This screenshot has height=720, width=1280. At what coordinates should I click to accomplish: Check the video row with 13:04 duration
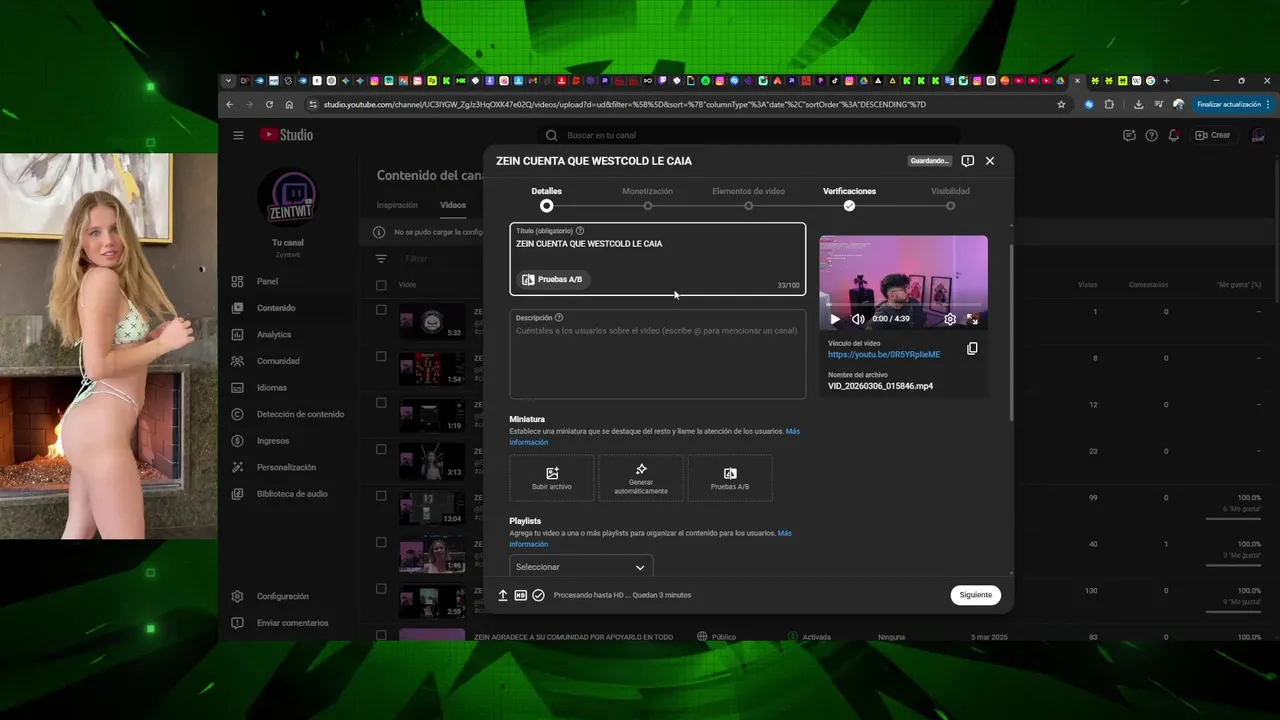click(x=381, y=496)
